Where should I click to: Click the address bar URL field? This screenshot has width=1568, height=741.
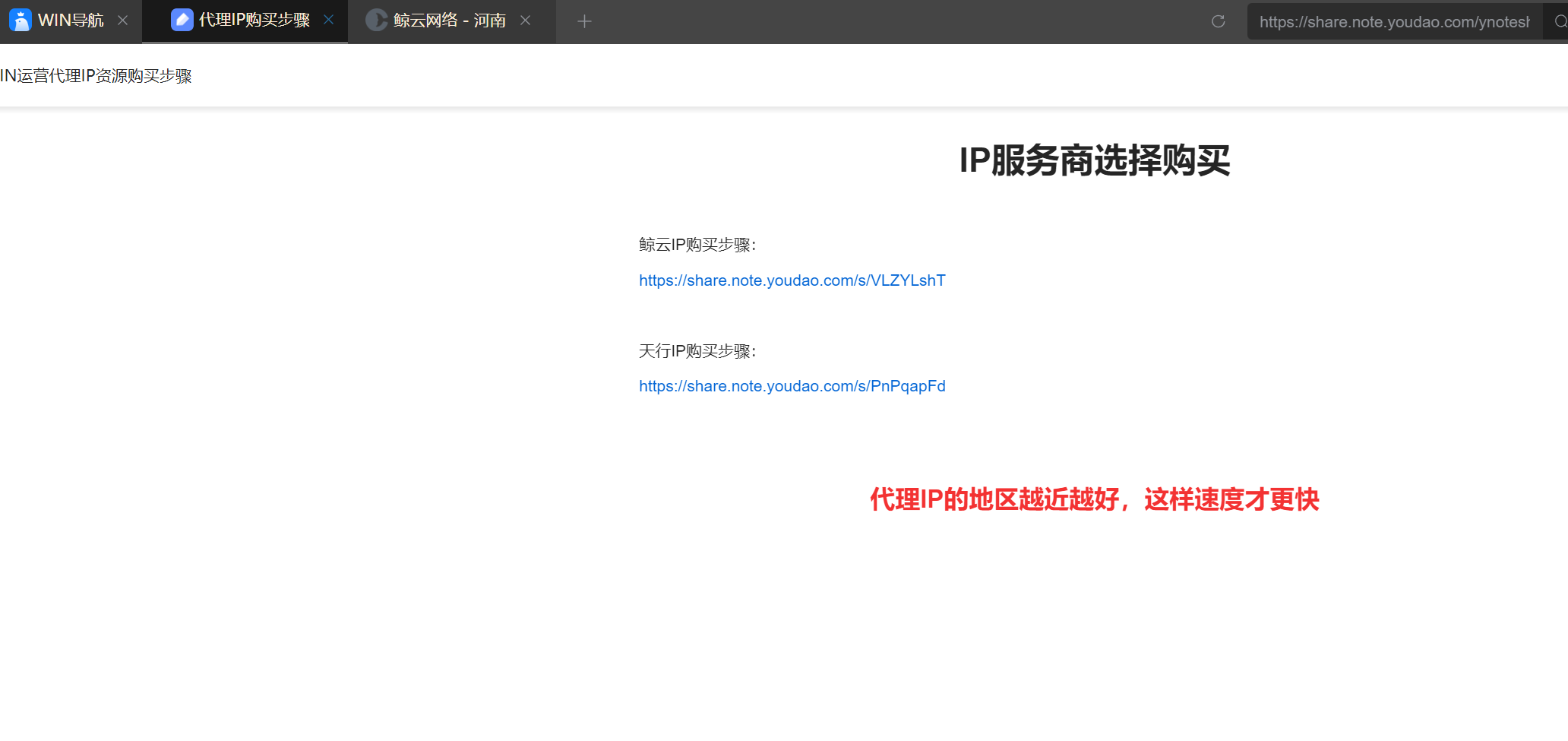pos(1394,22)
